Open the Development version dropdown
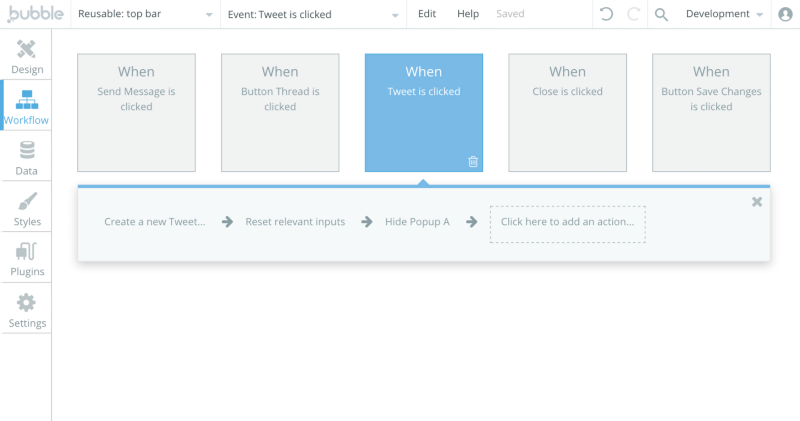The image size is (800, 421). point(723,14)
